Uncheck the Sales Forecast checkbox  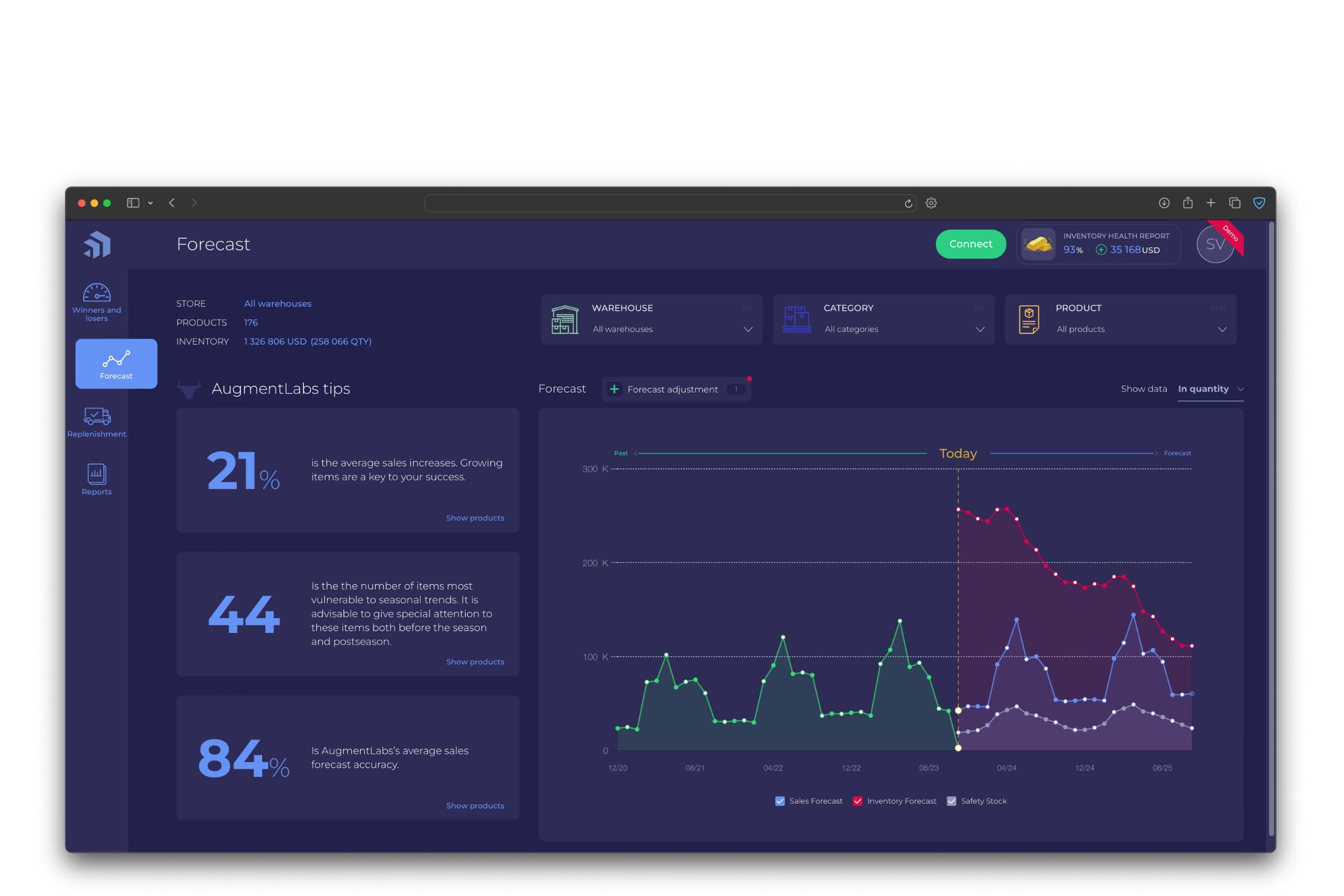[780, 801]
